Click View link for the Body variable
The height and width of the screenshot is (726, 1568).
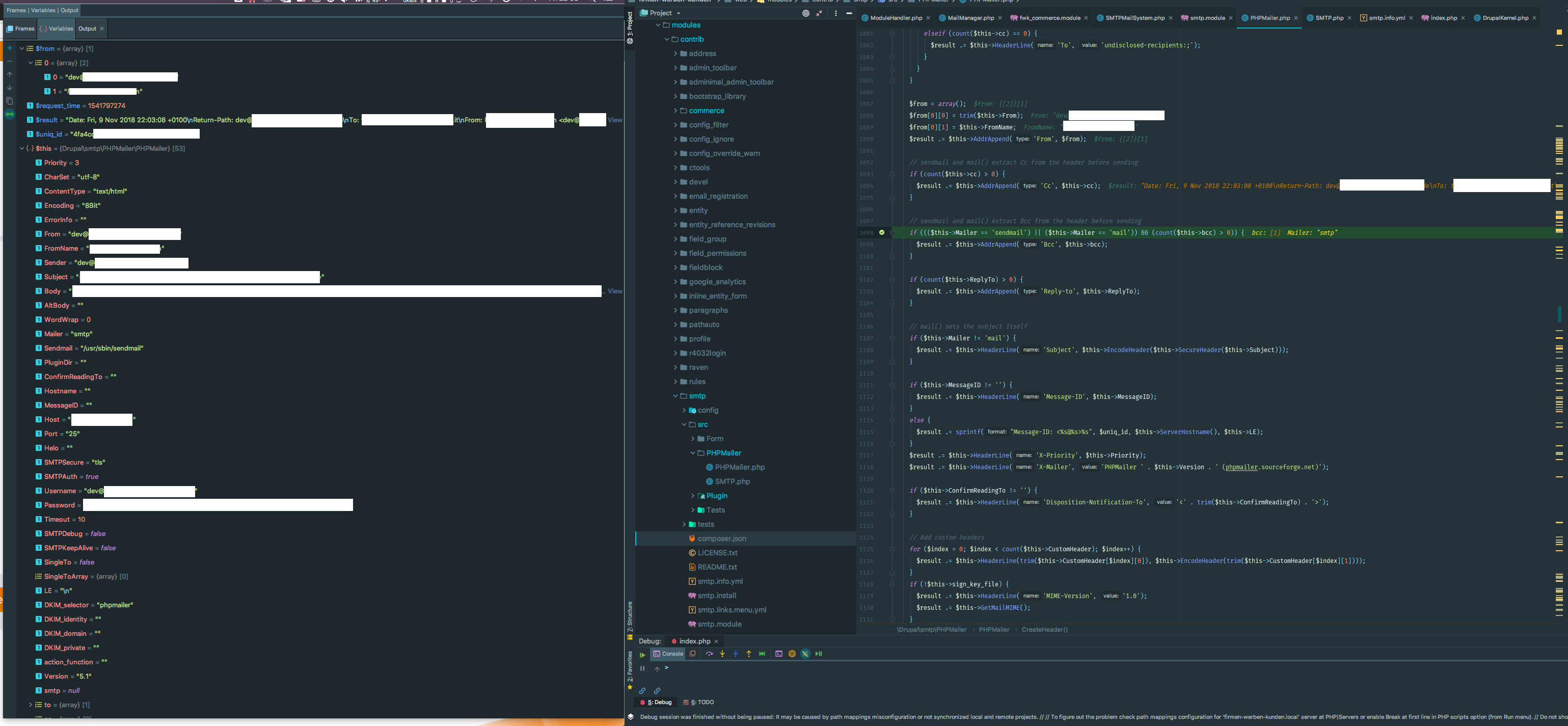(x=615, y=291)
